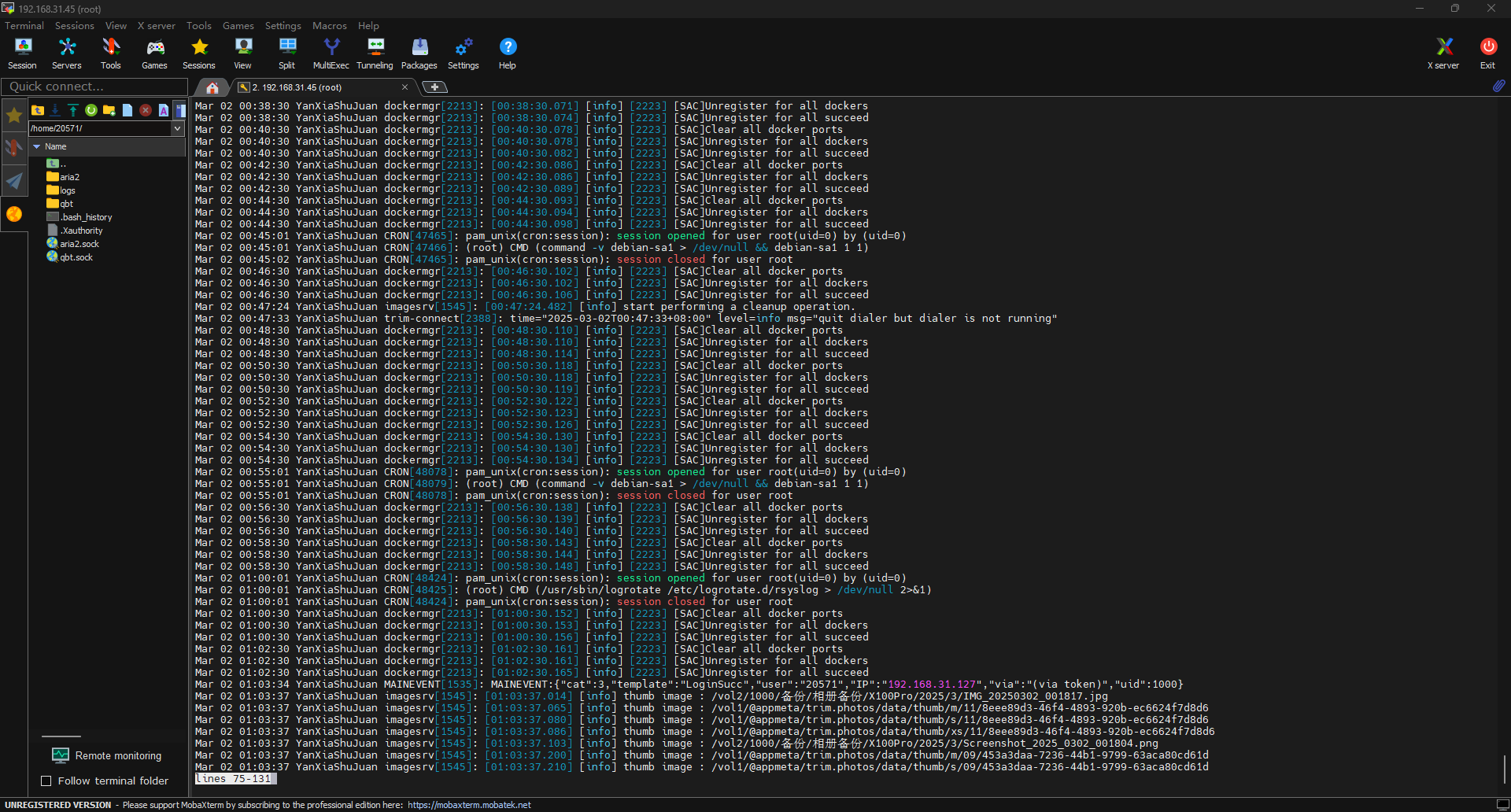Open the Tools knife sidebar tab

pyautogui.click(x=14, y=148)
